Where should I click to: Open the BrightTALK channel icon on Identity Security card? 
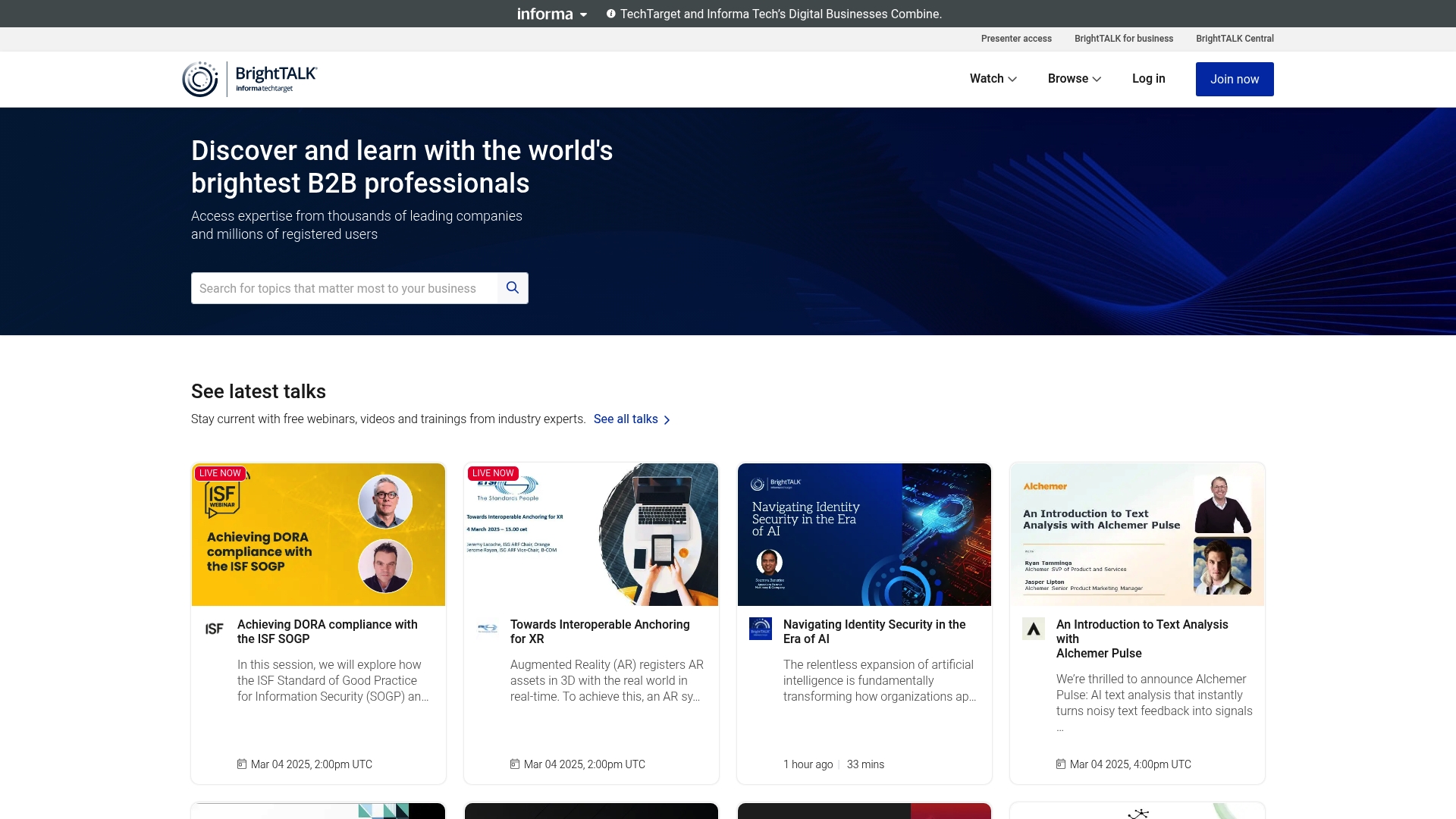(761, 629)
